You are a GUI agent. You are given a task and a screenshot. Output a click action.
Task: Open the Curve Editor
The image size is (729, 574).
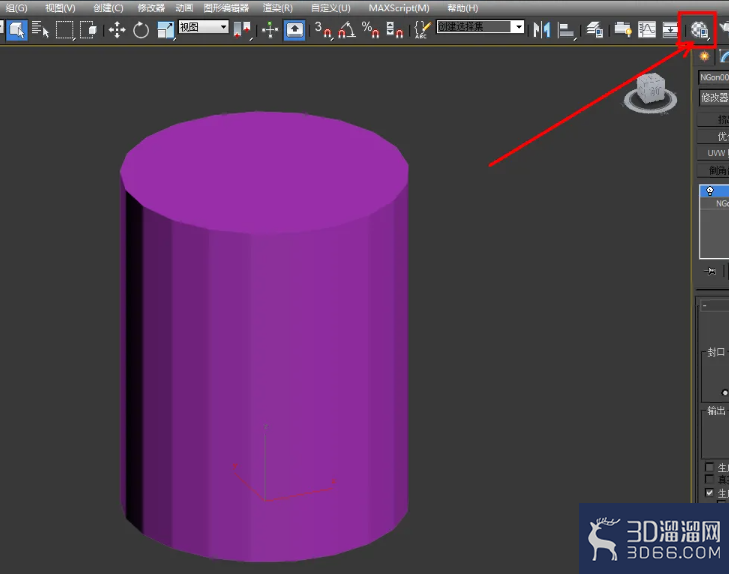coord(647,31)
